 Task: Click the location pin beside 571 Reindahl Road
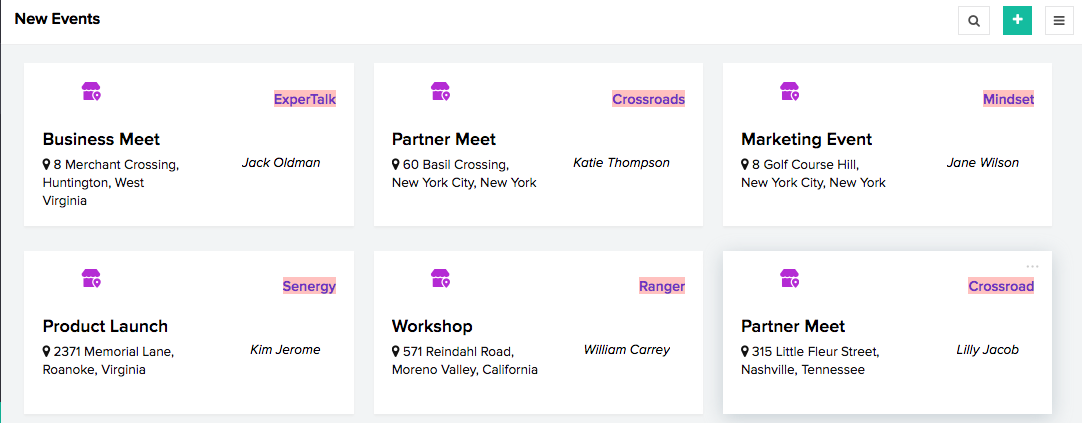click(396, 351)
